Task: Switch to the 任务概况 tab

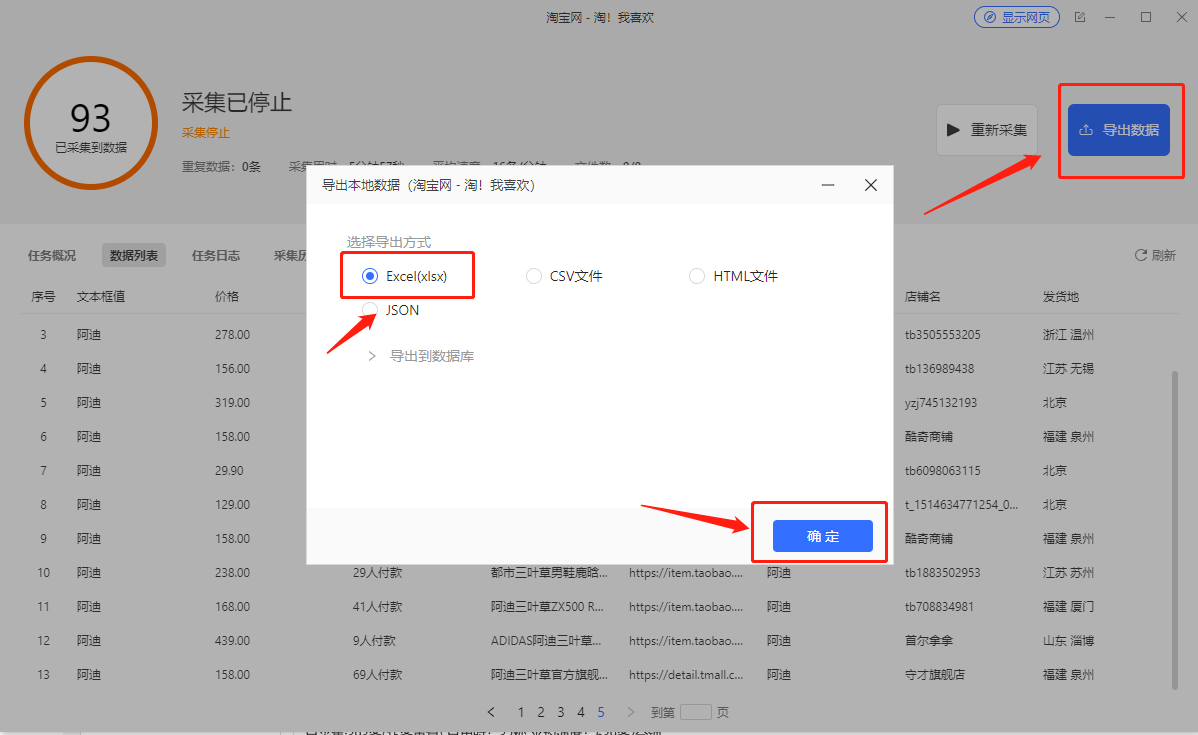Action: (x=52, y=255)
